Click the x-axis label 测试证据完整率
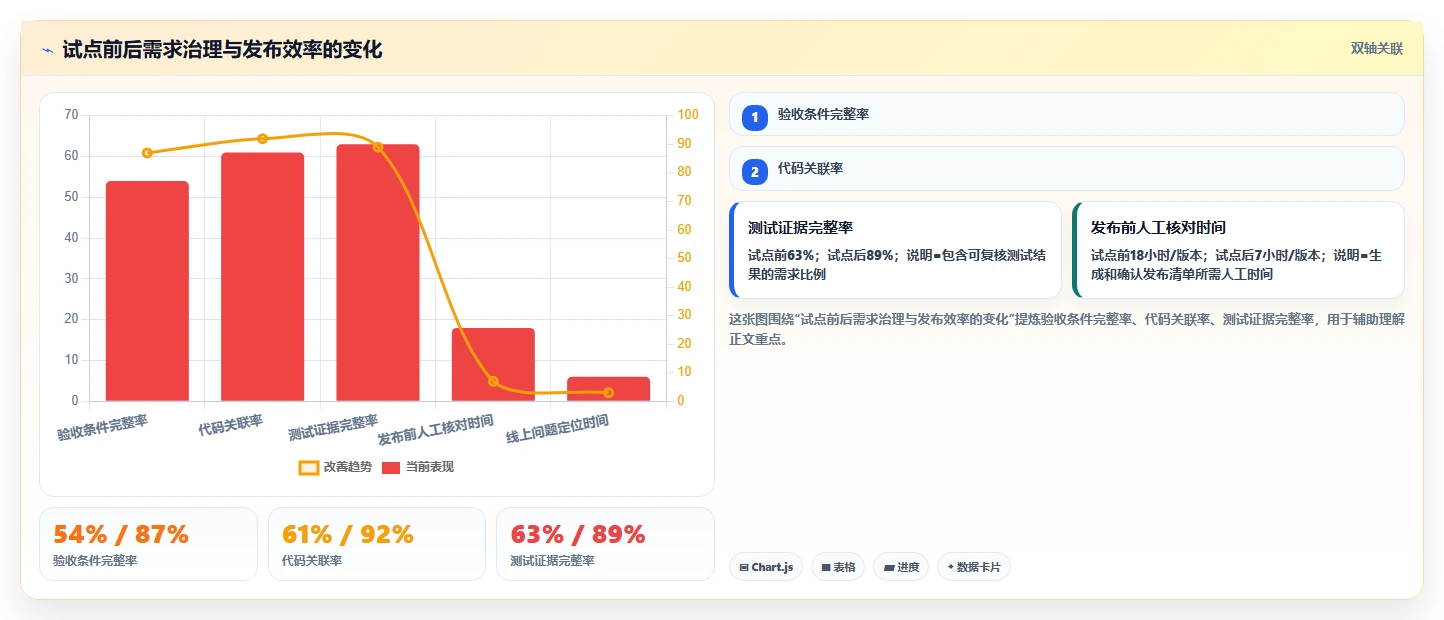 [333, 428]
